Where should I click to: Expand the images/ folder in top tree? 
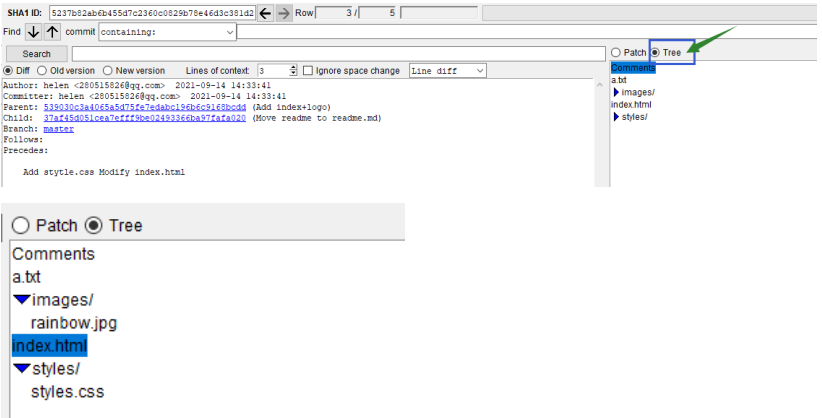tap(616, 92)
